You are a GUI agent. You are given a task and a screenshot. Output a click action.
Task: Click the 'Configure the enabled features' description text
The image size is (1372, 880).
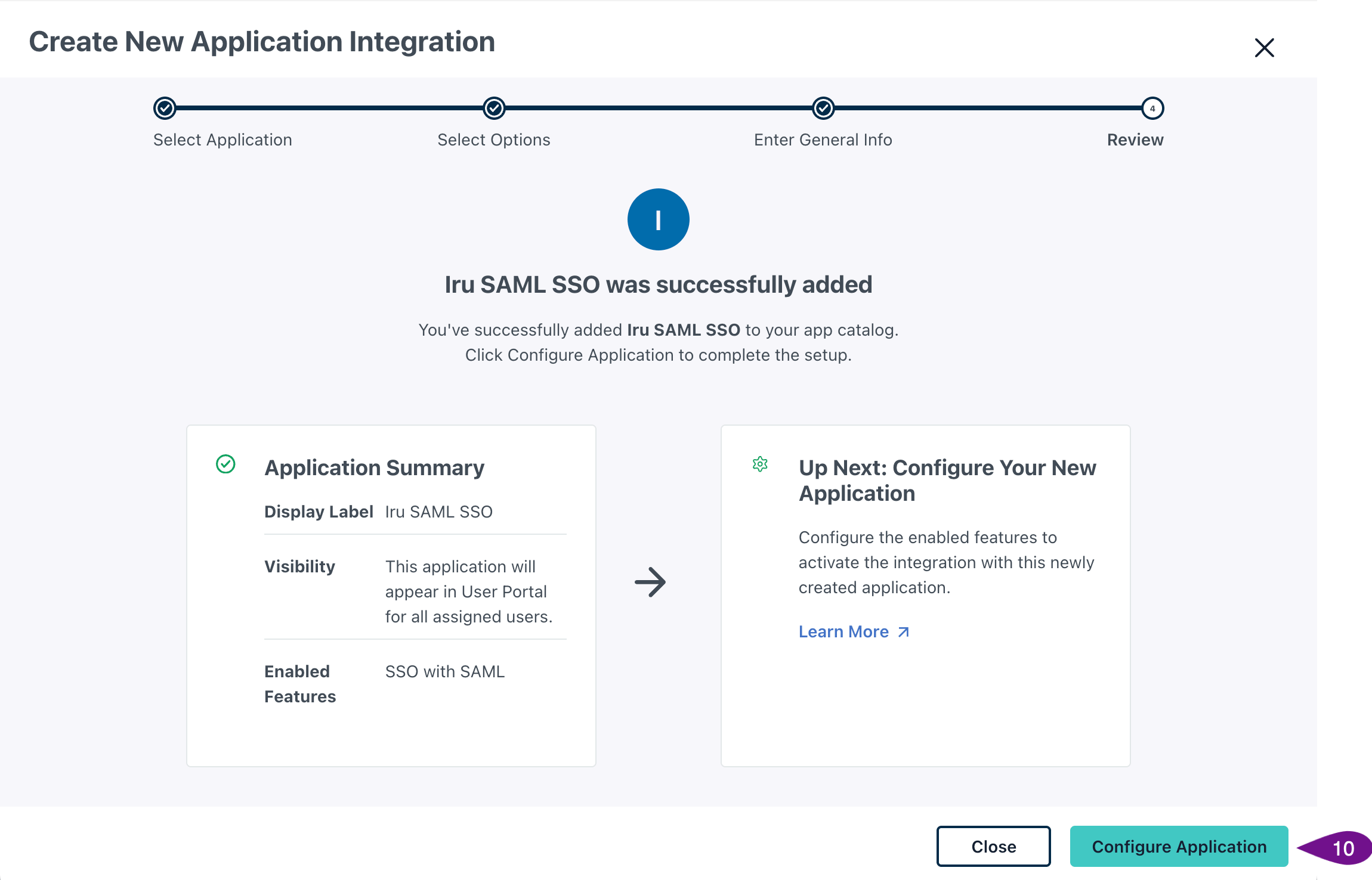pyautogui.click(x=947, y=562)
